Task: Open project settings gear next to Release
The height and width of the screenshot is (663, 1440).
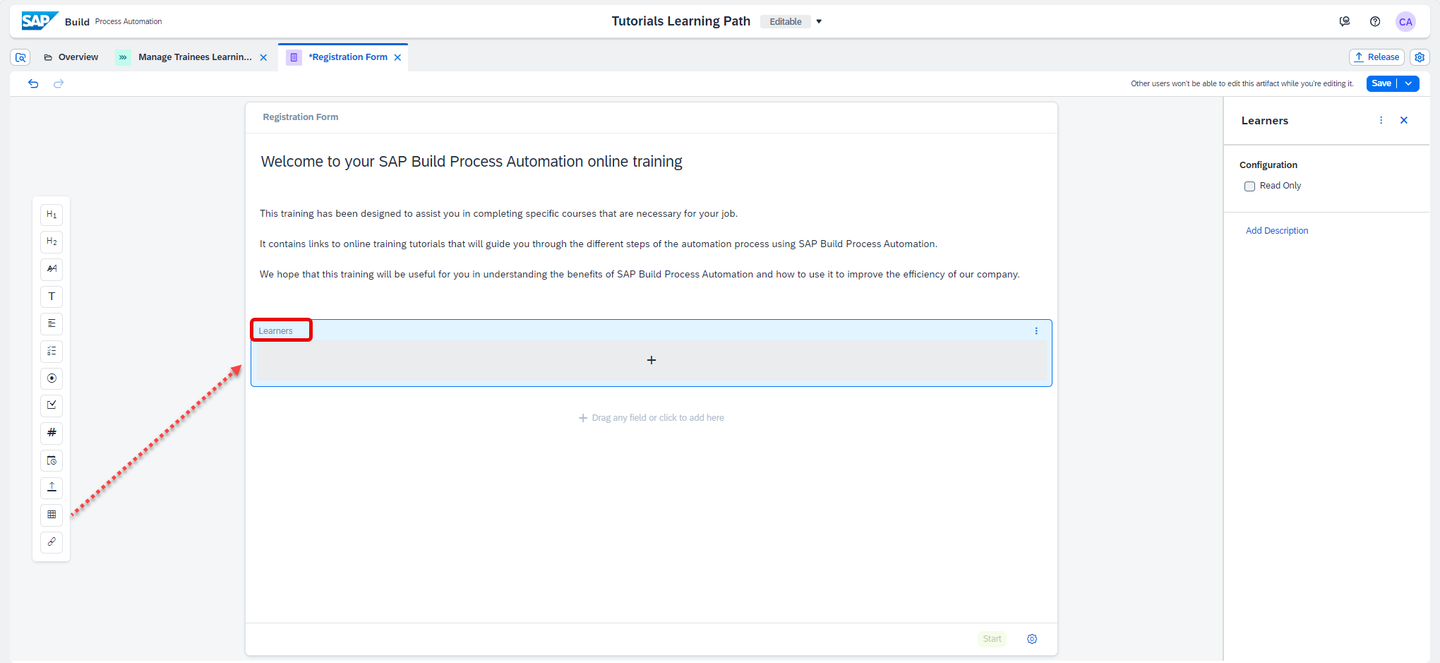Action: pos(1419,58)
